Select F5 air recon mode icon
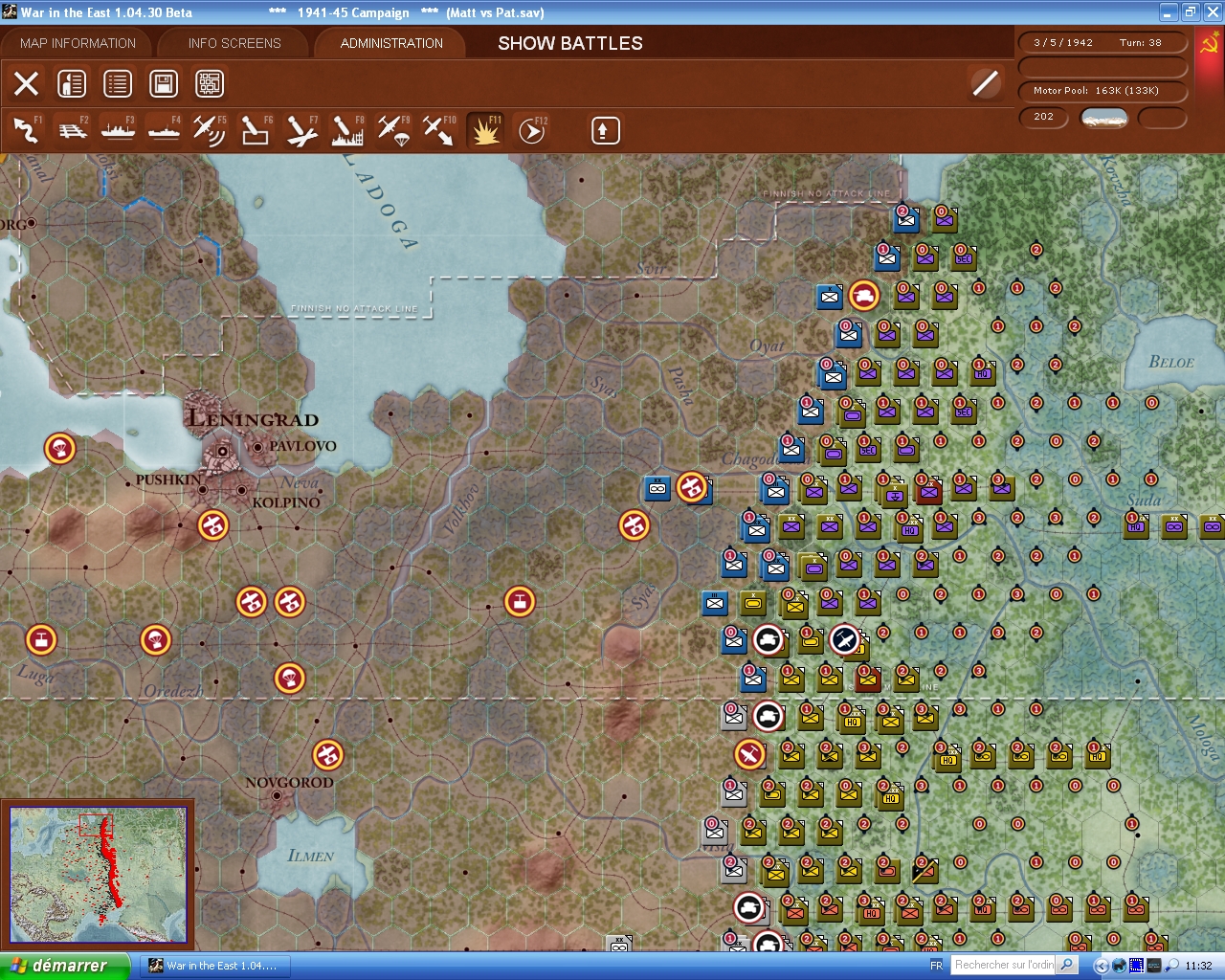 point(210,130)
